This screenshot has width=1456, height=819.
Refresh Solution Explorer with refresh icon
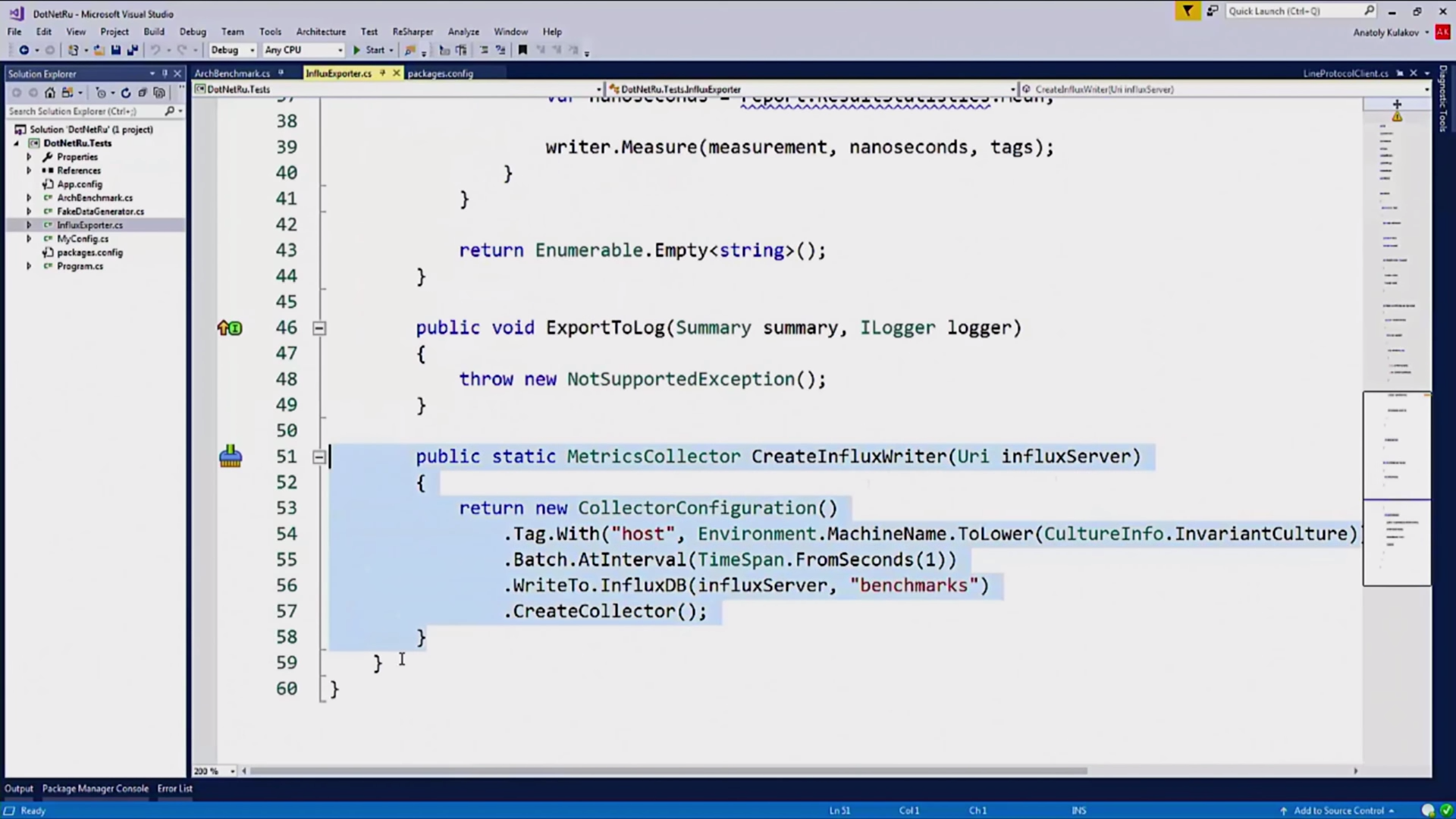click(126, 93)
